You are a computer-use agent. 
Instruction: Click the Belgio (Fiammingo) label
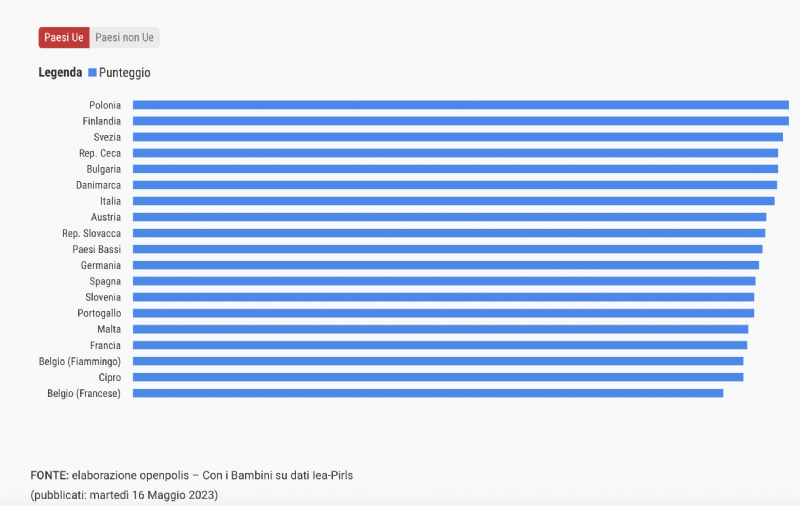point(80,361)
